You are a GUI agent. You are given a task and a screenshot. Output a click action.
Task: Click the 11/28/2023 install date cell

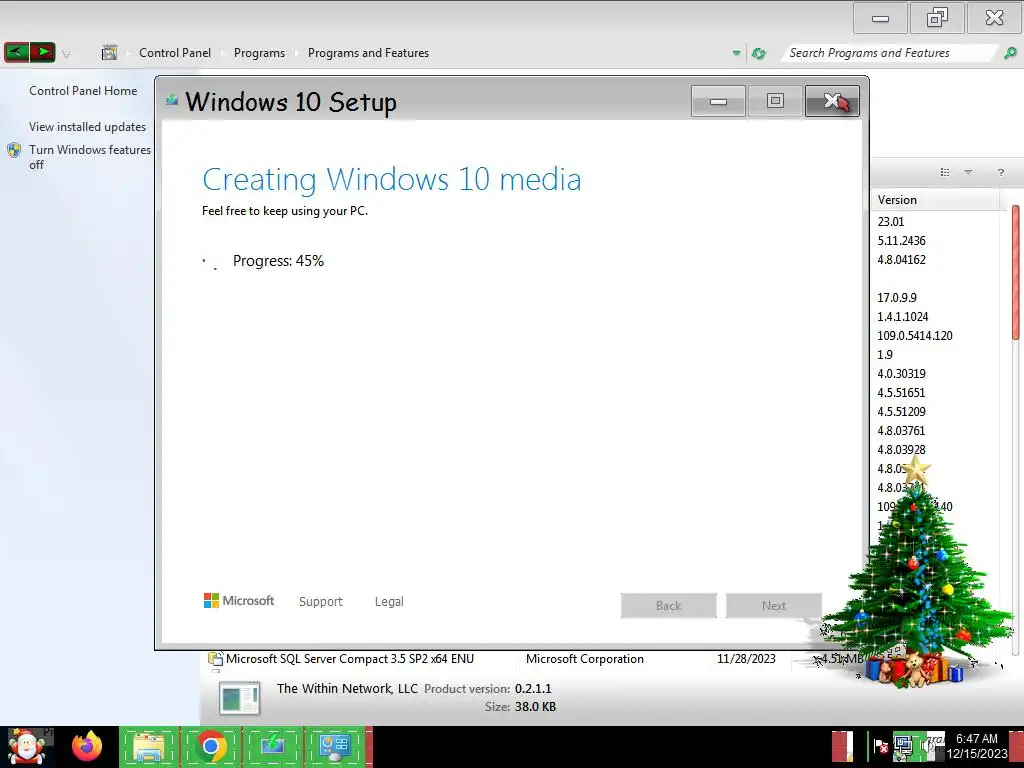click(x=746, y=659)
